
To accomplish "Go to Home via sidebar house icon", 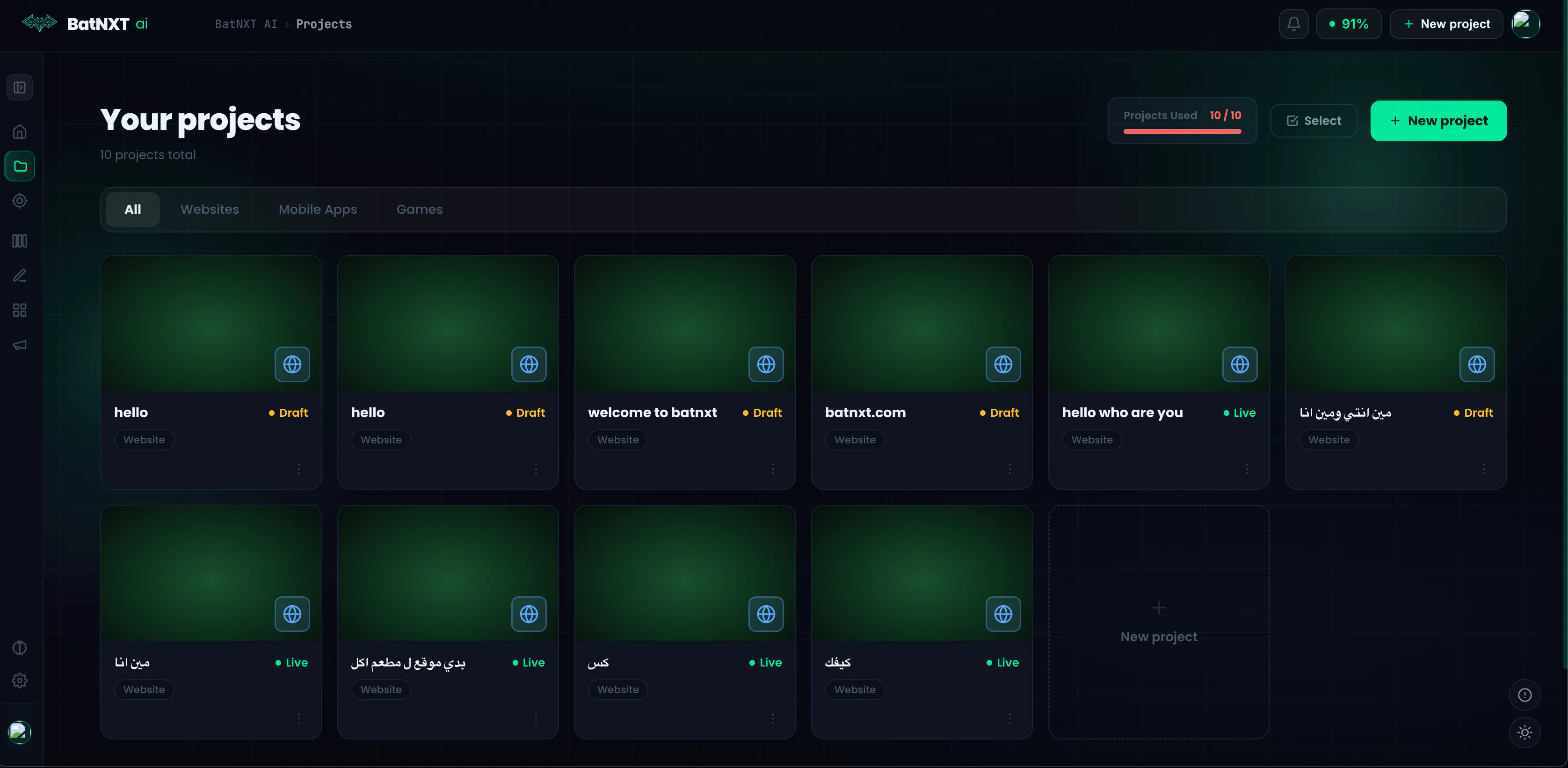I will (x=20, y=131).
